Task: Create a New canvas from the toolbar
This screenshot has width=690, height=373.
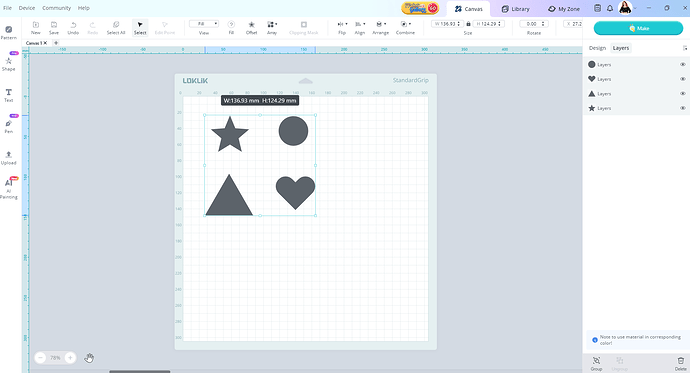Action: [x=36, y=28]
